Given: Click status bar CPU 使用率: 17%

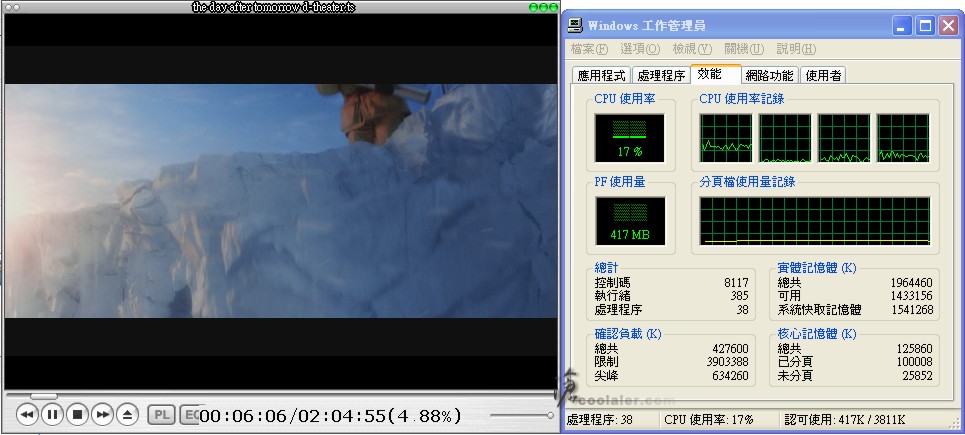Looking at the screenshot, I should pos(708,420).
